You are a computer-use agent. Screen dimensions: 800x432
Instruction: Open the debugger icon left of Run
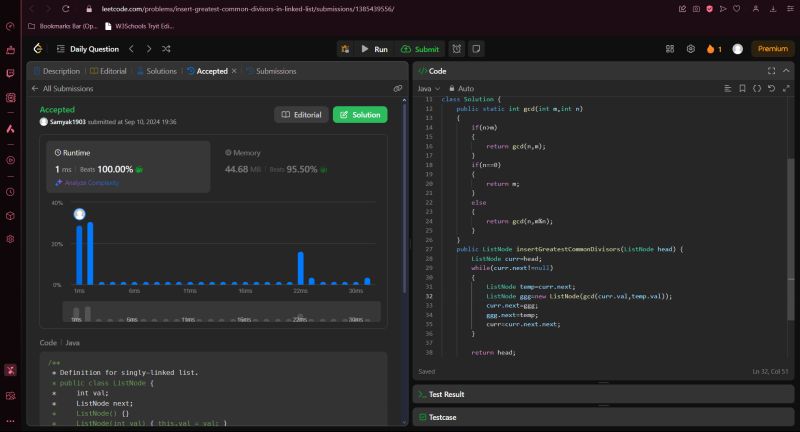(x=345, y=49)
